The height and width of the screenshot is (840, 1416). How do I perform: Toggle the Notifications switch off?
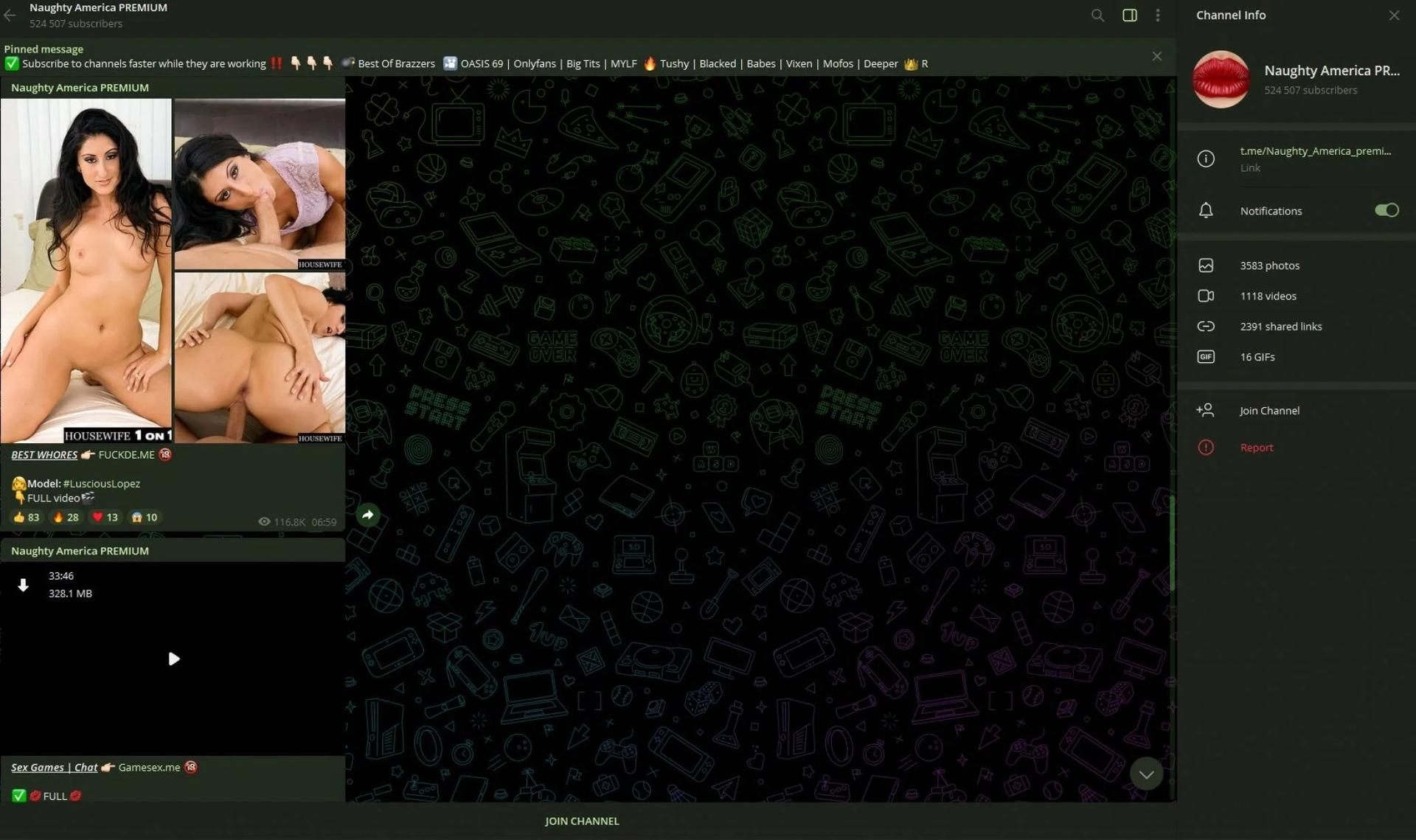click(x=1386, y=211)
